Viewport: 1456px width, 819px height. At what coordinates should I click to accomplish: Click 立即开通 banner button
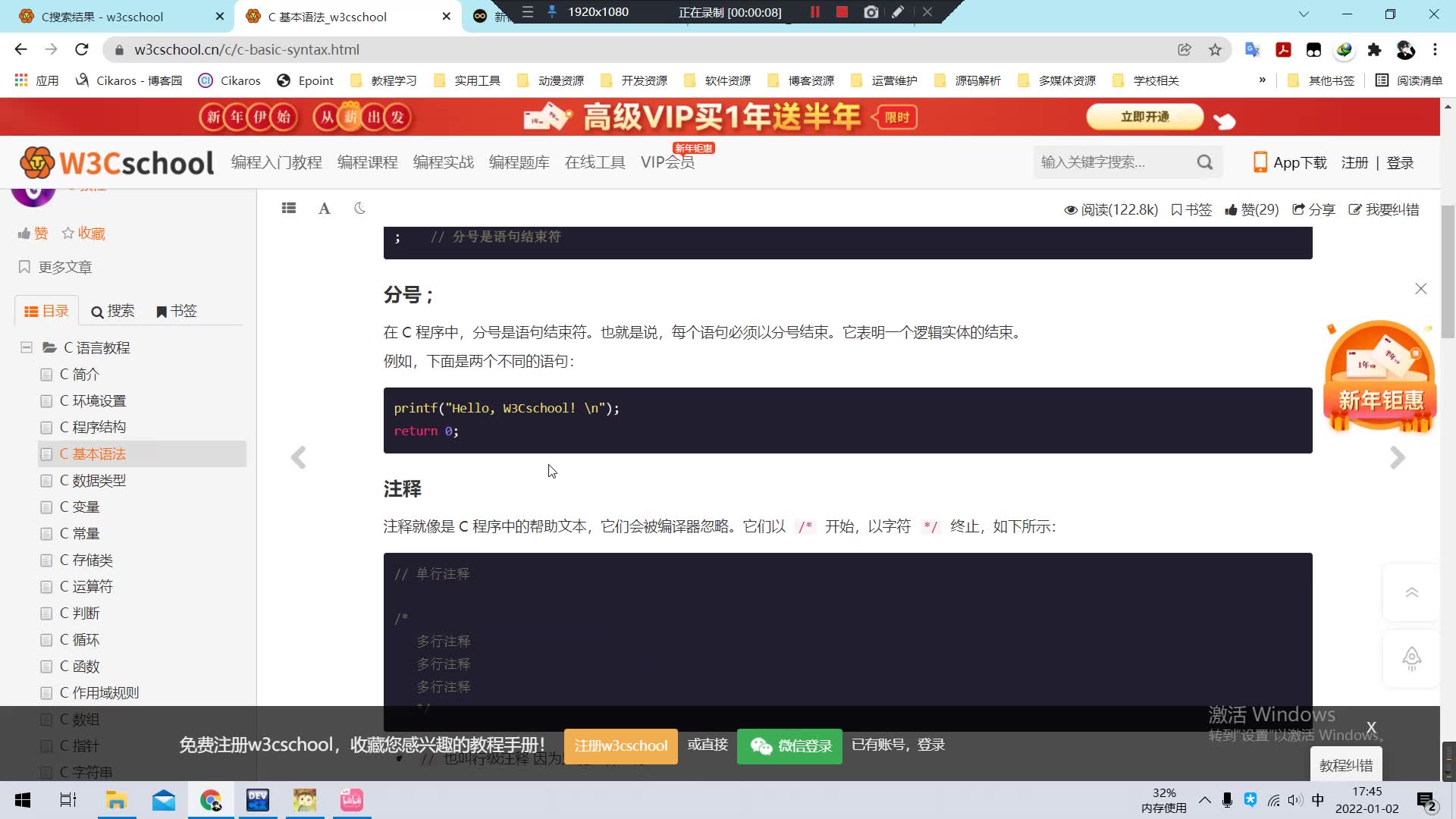[x=1145, y=117]
